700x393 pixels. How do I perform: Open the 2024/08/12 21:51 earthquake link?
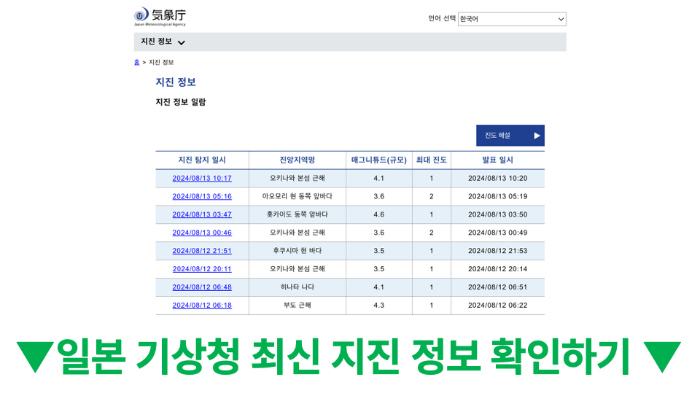[202, 251]
